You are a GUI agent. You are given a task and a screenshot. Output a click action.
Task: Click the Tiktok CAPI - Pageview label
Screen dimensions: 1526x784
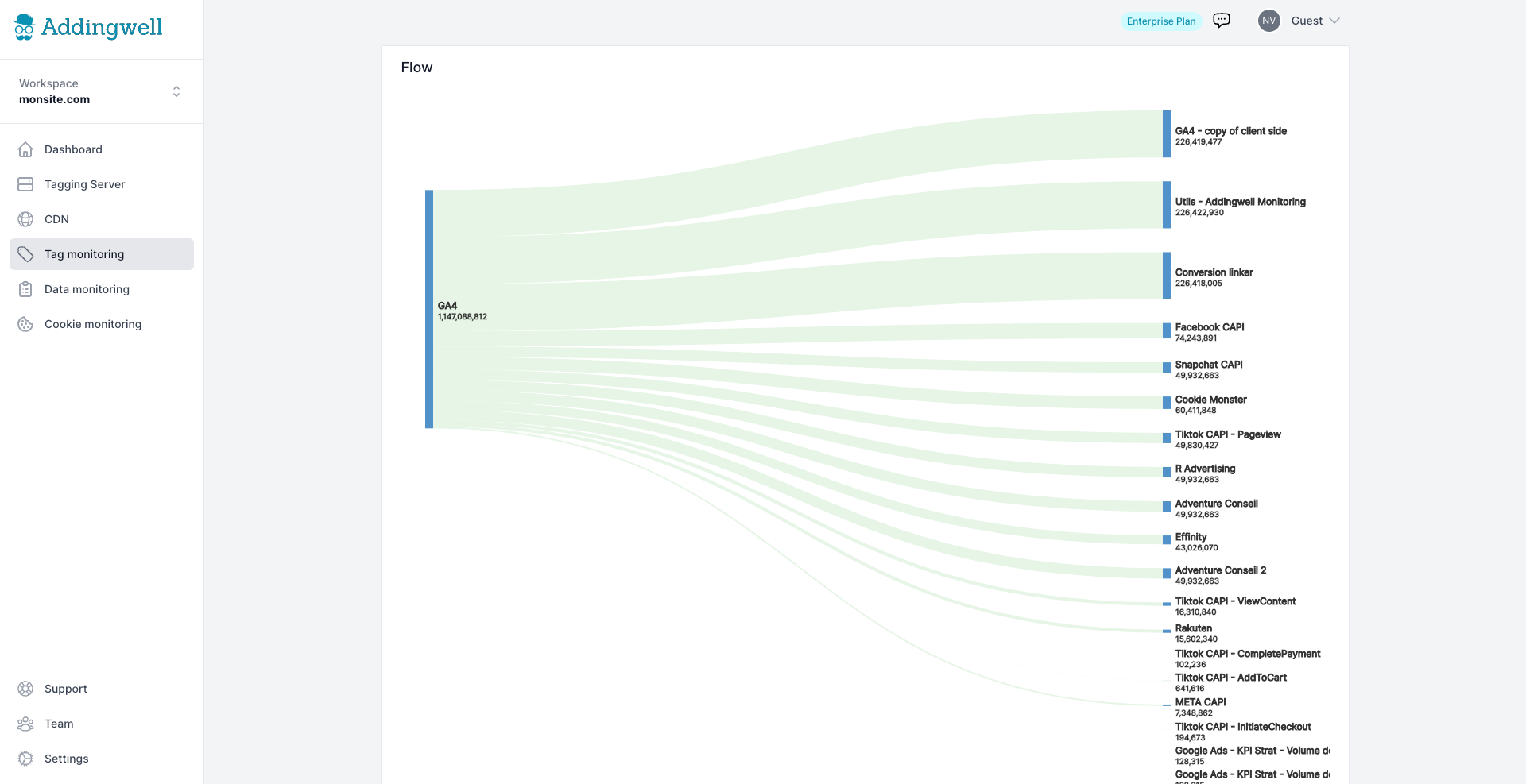[x=1228, y=434]
